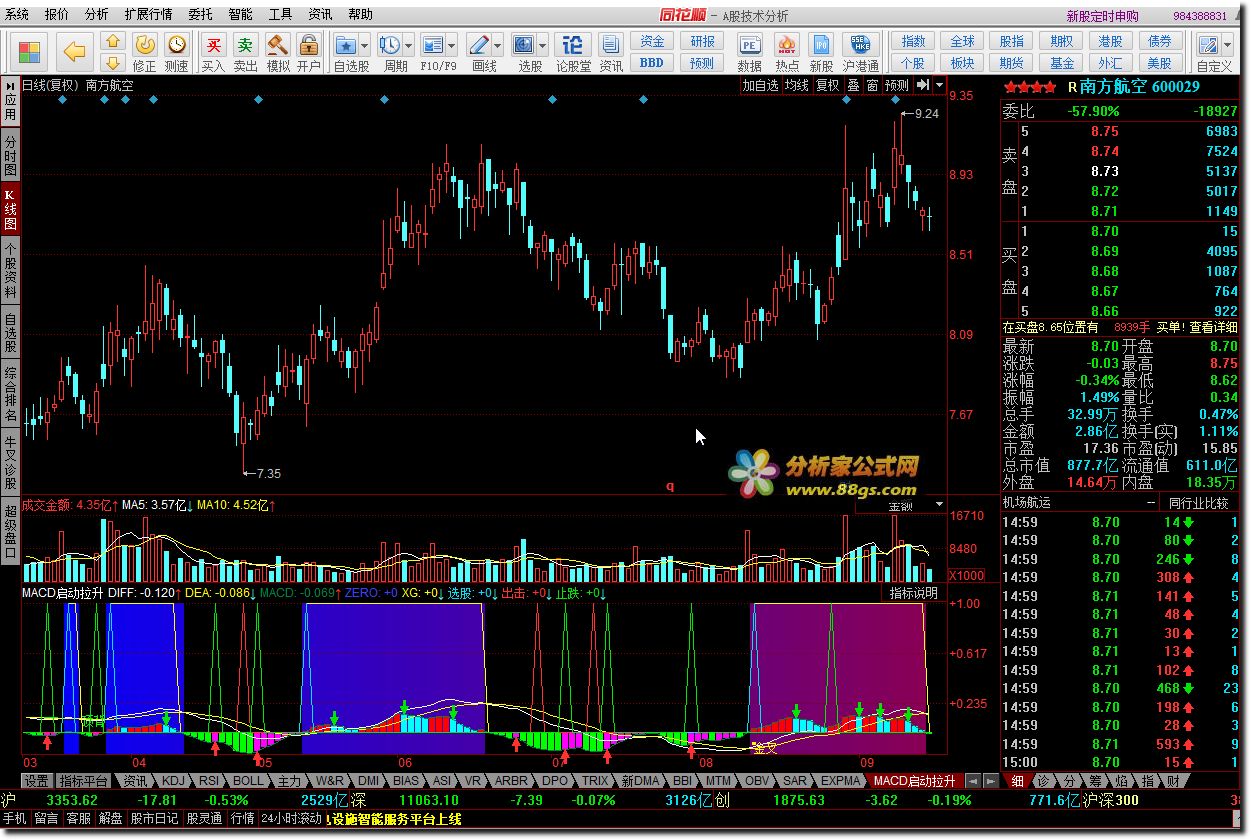
Task: Open the chart toolbar dropdown arrow
Action: 940,85
